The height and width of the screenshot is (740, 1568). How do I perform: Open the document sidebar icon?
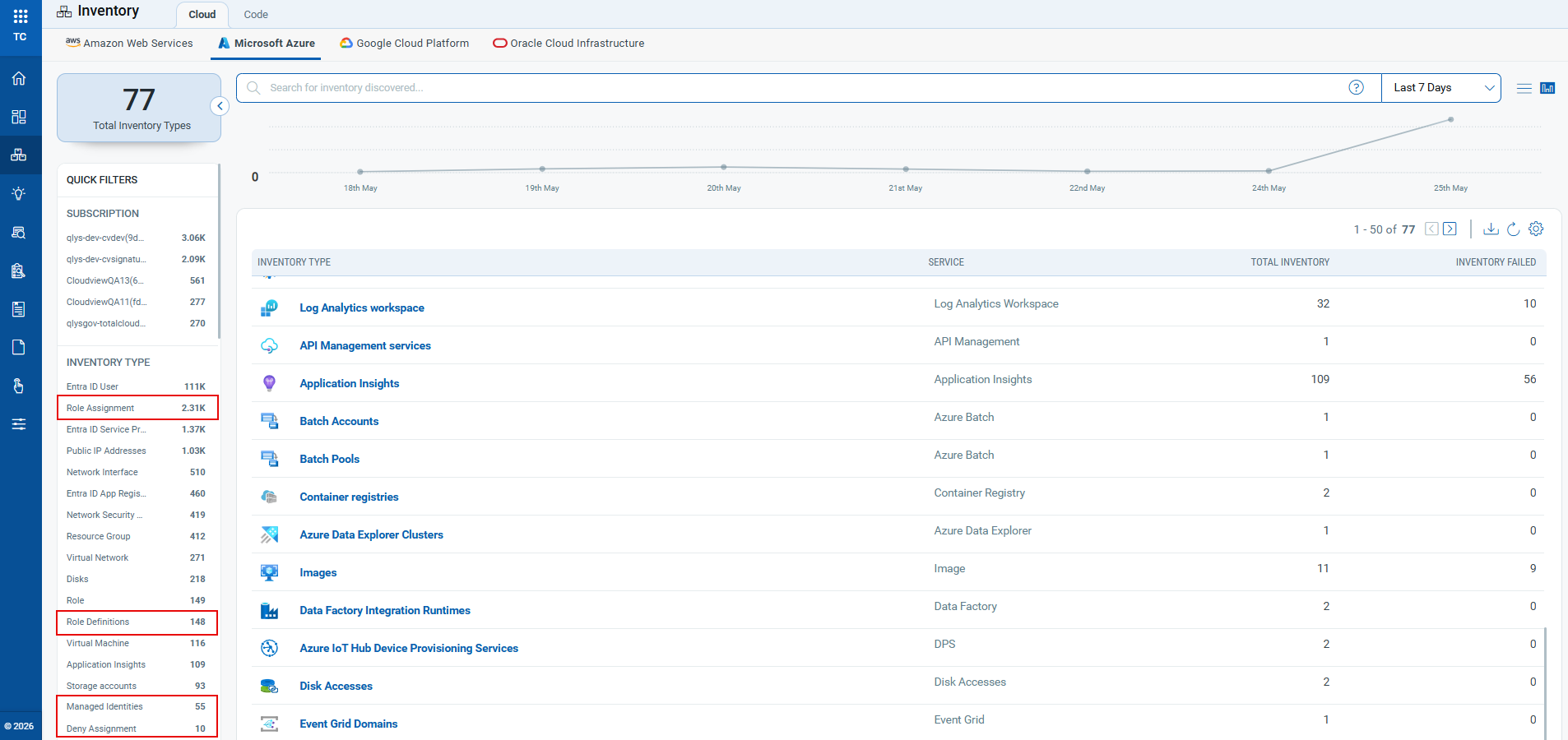tap(19, 347)
